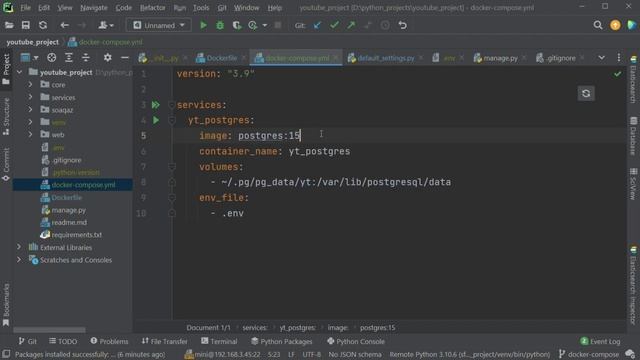The height and width of the screenshot is (360, 640).
Task: Start debugging with the bug icon
Action: pyautogui.click(x=220, y=25)
